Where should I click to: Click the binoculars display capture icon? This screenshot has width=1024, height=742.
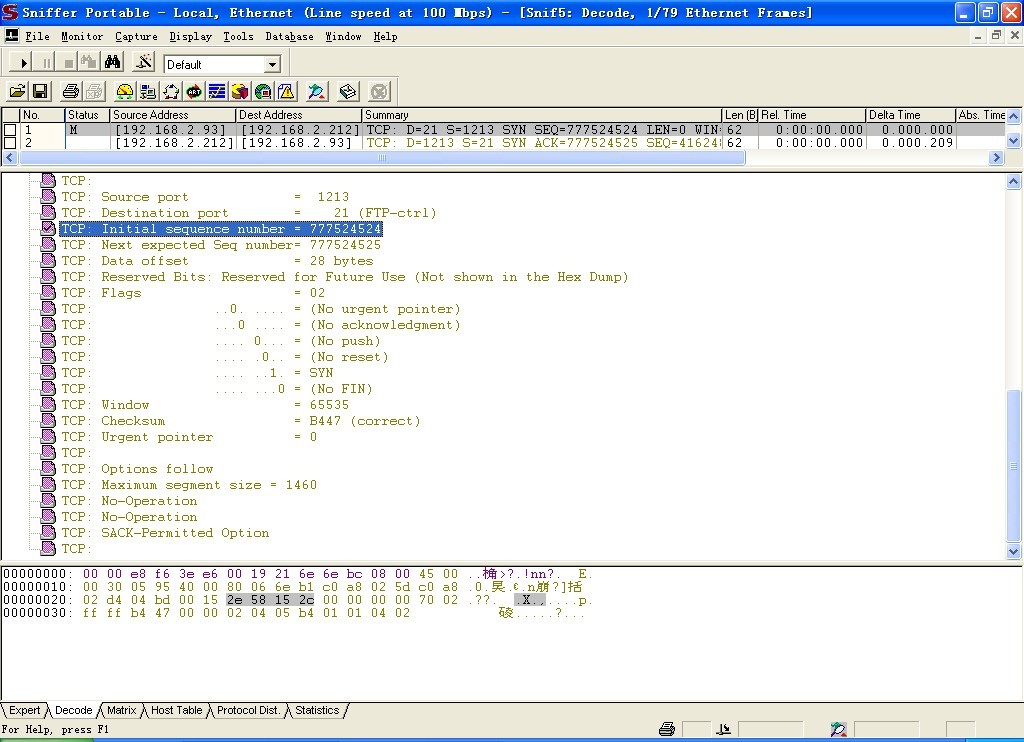[112, 63]
